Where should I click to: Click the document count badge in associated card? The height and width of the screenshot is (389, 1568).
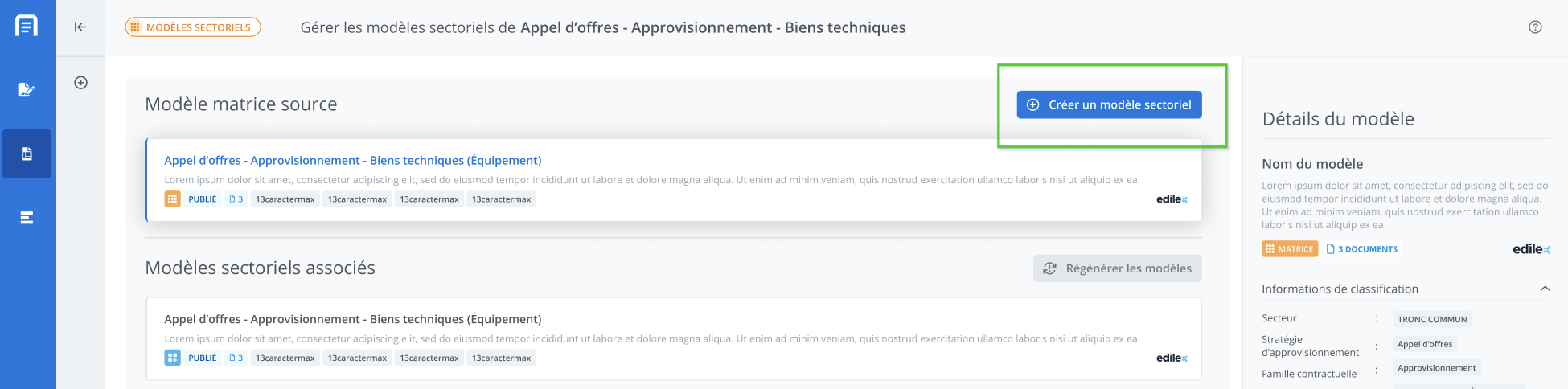[x=236, y=358]
